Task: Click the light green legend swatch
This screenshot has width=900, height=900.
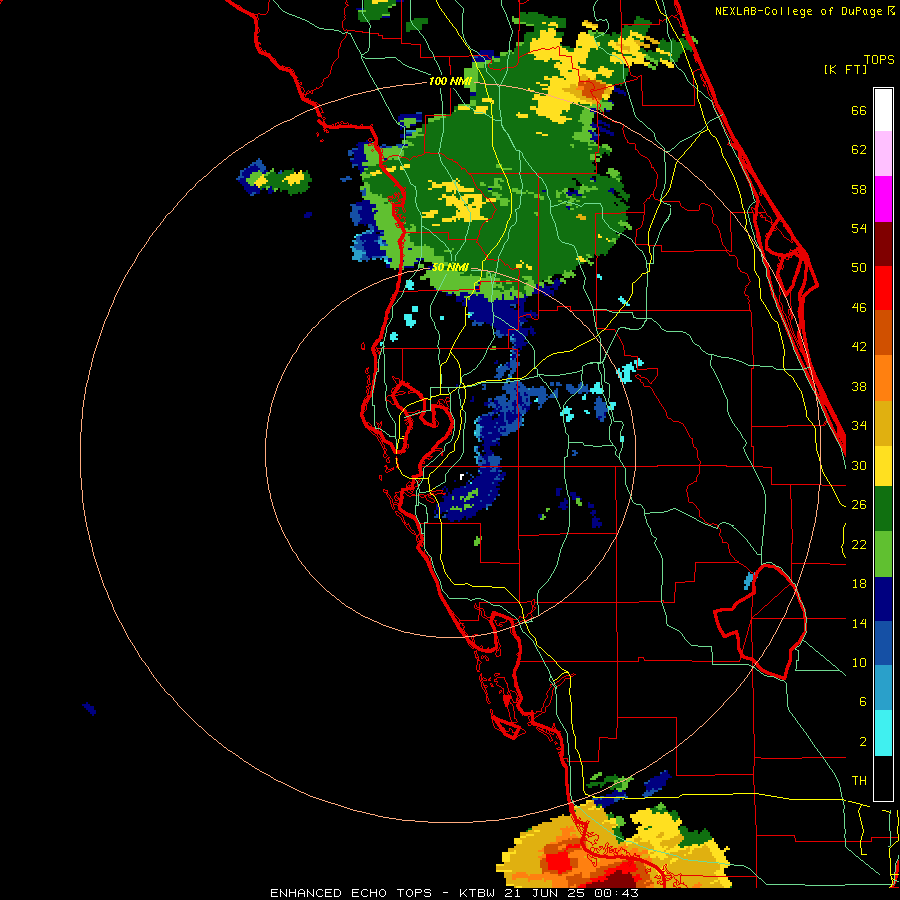Action: pos(883,554)
